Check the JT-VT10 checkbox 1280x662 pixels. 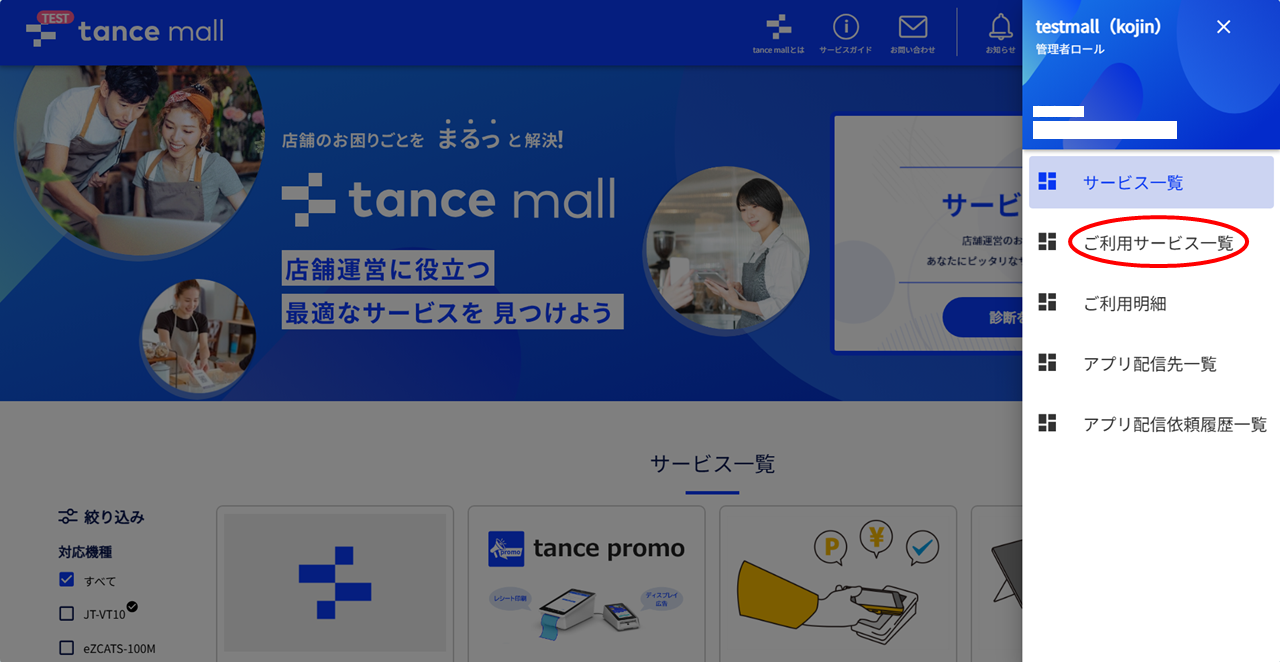click(x=67, y=613)
